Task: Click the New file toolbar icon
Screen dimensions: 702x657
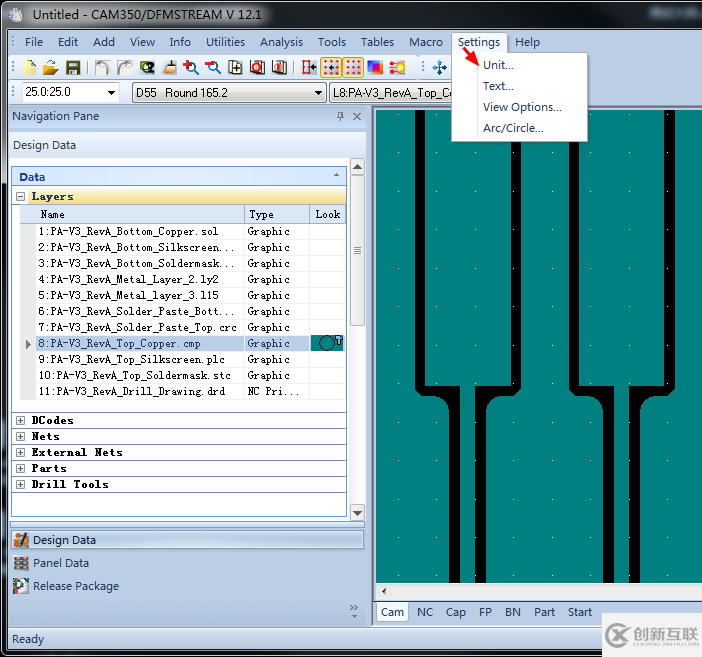Action: click(x=30, y=68)
